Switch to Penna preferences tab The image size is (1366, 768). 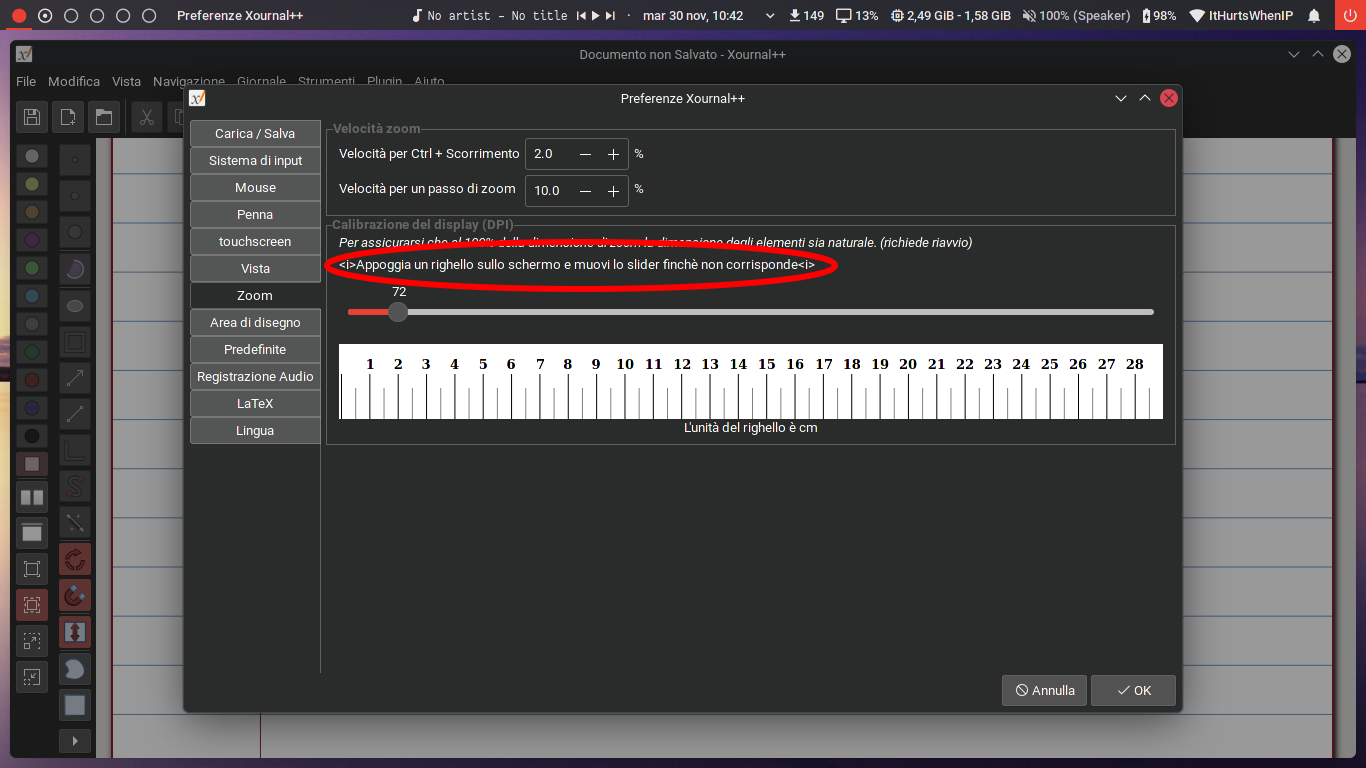pos(255,214)
